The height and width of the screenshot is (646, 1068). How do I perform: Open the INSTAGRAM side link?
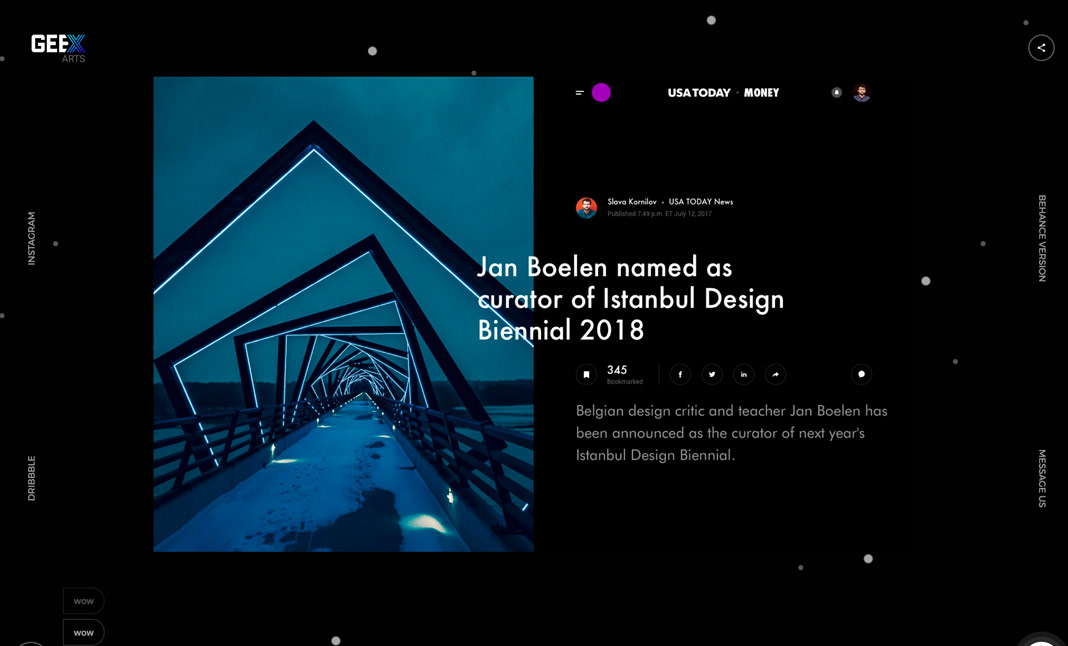coord(31,239)
